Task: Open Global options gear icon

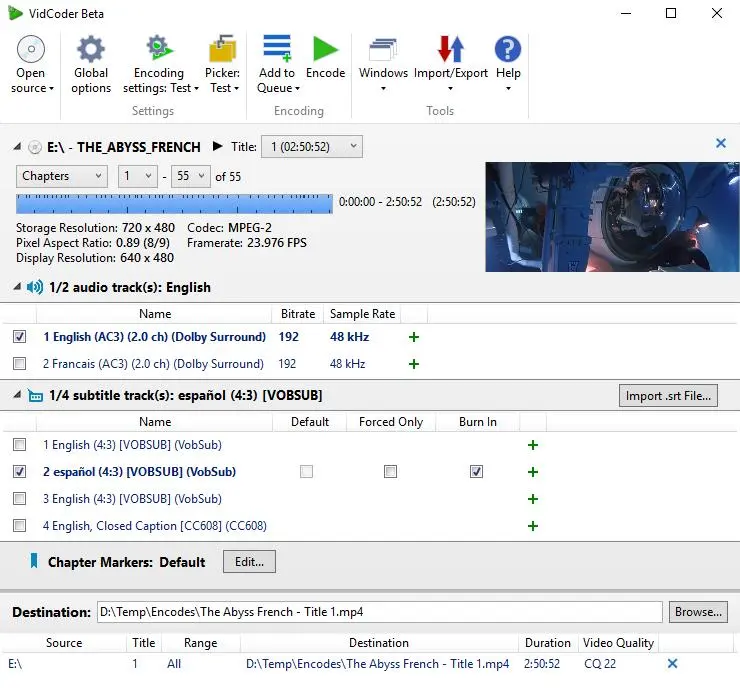Action: [x=91, y=49]
